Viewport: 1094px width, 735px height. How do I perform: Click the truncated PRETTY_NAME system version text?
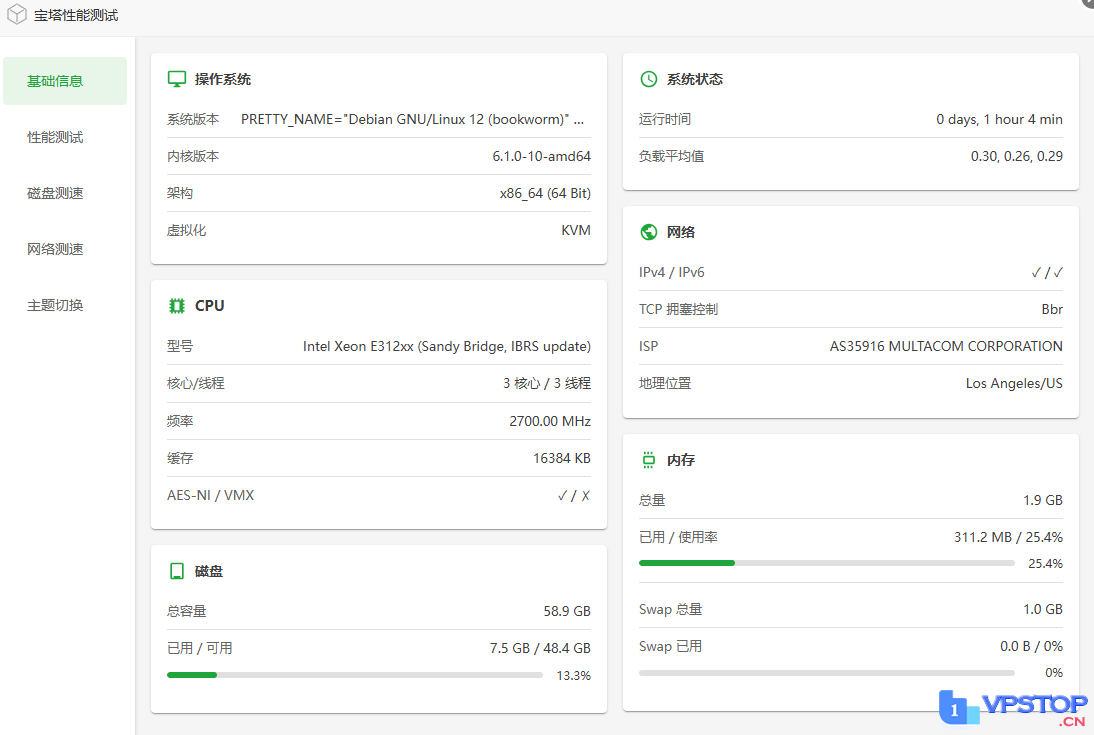pos(412,119)
